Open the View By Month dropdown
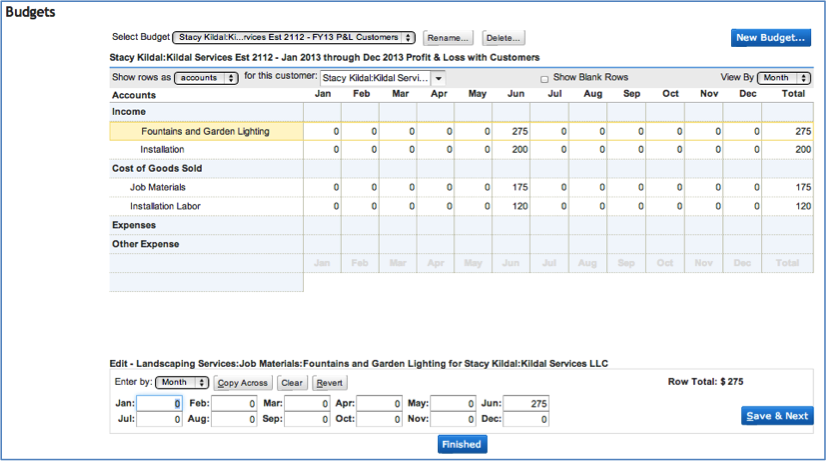Screen dimensions: 826x461 tap(784, 77)
